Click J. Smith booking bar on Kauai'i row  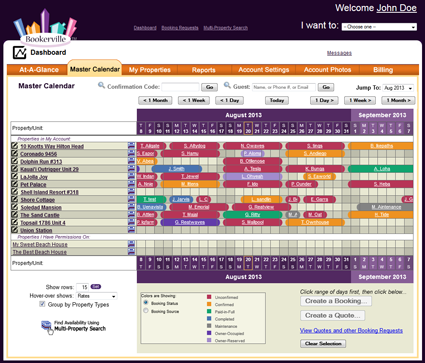tap(177, 169)
